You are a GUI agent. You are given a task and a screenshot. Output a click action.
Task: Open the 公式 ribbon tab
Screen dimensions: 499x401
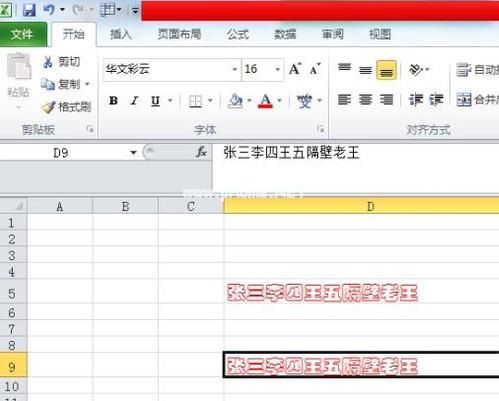click(238, 34)
